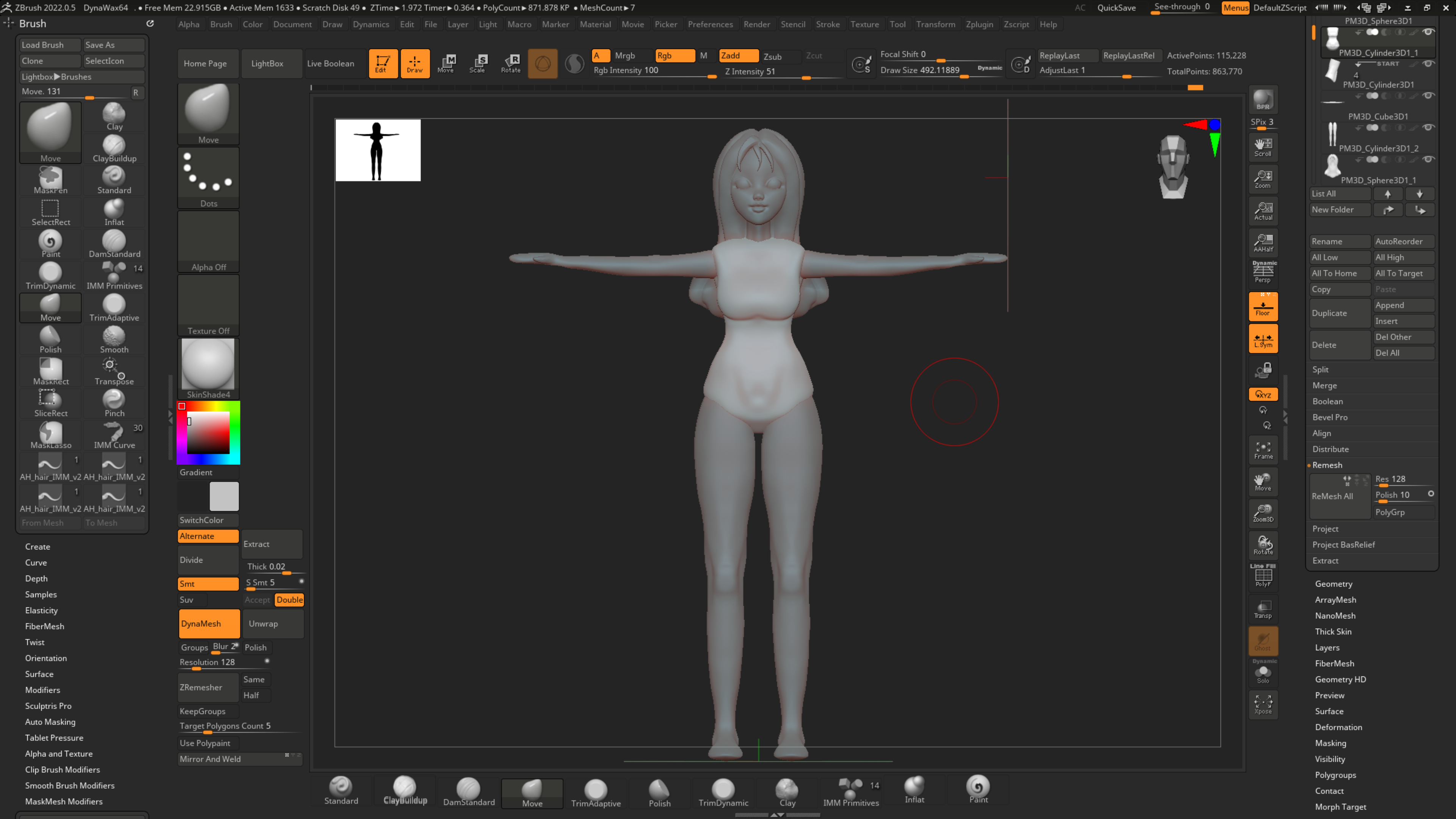
Task: Click the silhouette reference thumbnail in the viewport
Action: point(378,151)
